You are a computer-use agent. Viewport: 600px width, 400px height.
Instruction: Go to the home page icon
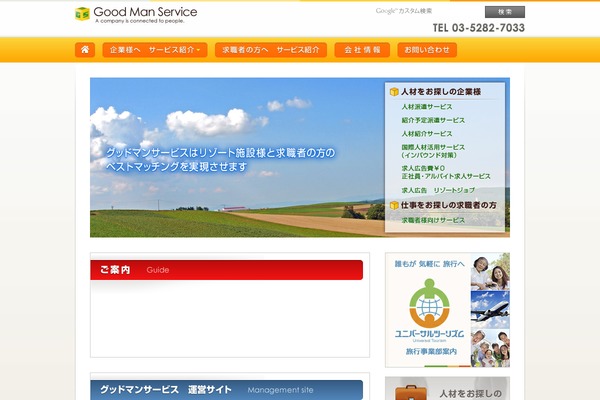click(x=85, y=50)
